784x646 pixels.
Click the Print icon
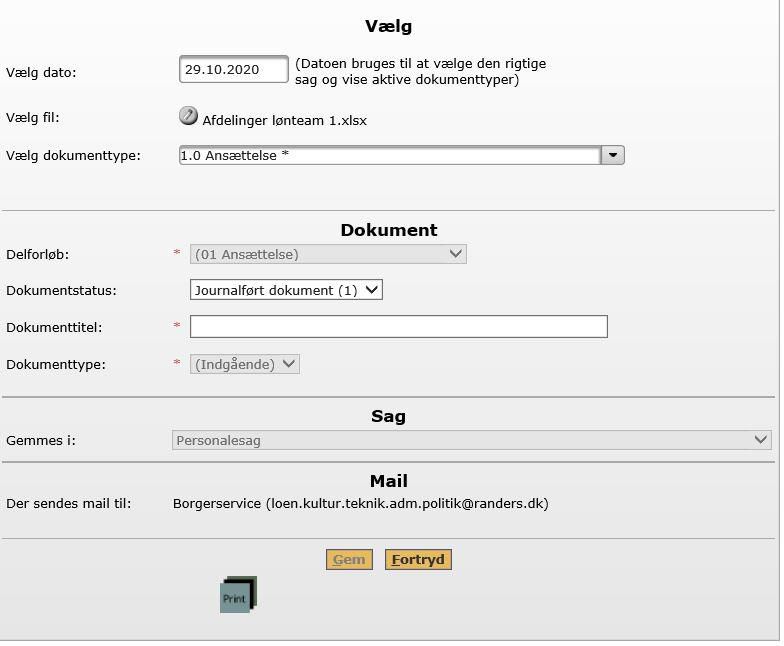click(x=238, y=594)
